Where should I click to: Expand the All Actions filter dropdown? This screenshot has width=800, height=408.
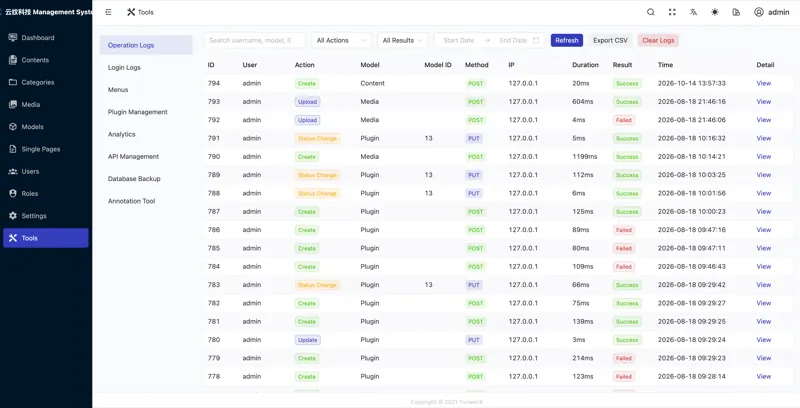[341, 40]
